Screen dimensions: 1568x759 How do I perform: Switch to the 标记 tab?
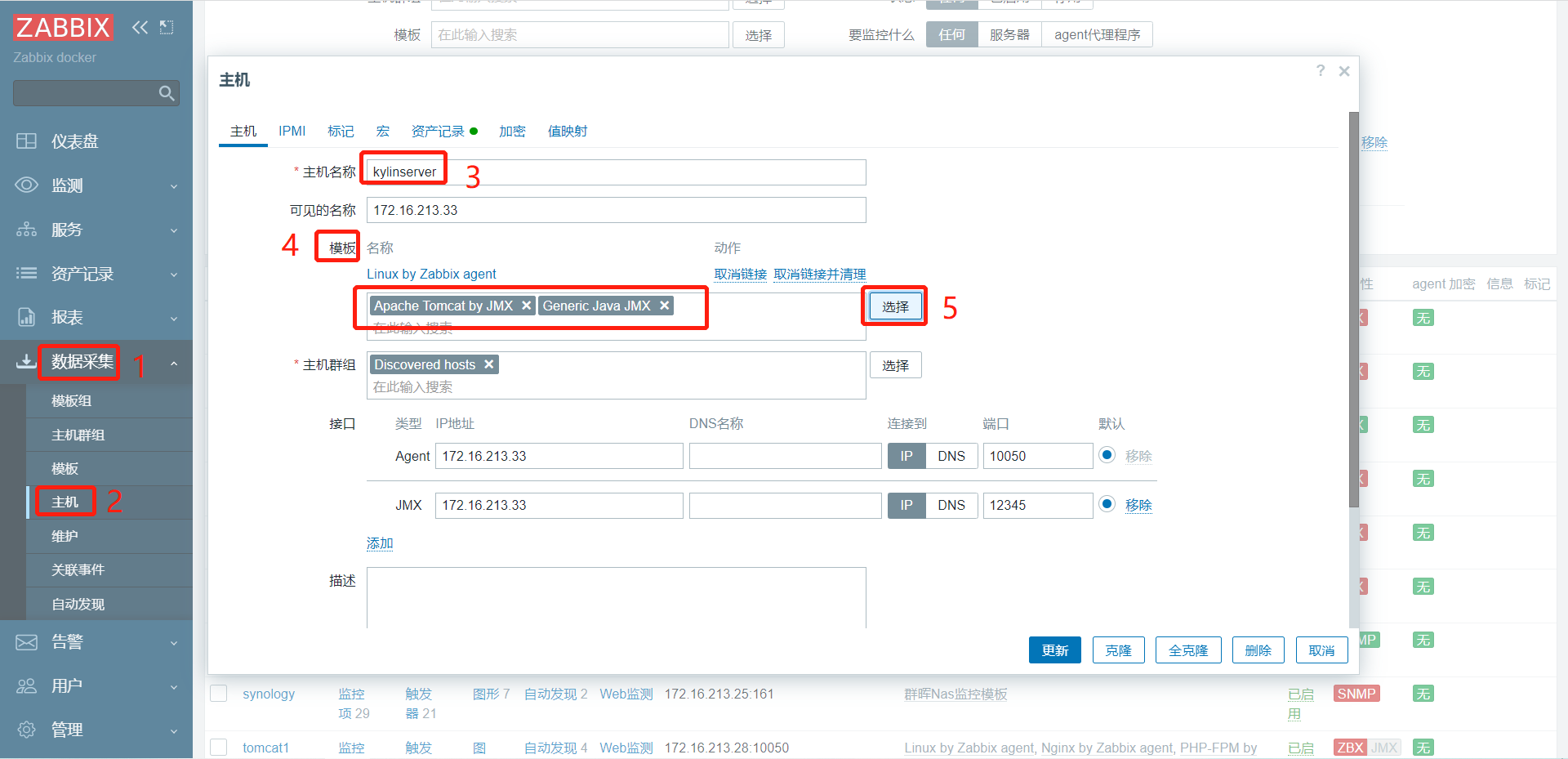tap(341, 131)
